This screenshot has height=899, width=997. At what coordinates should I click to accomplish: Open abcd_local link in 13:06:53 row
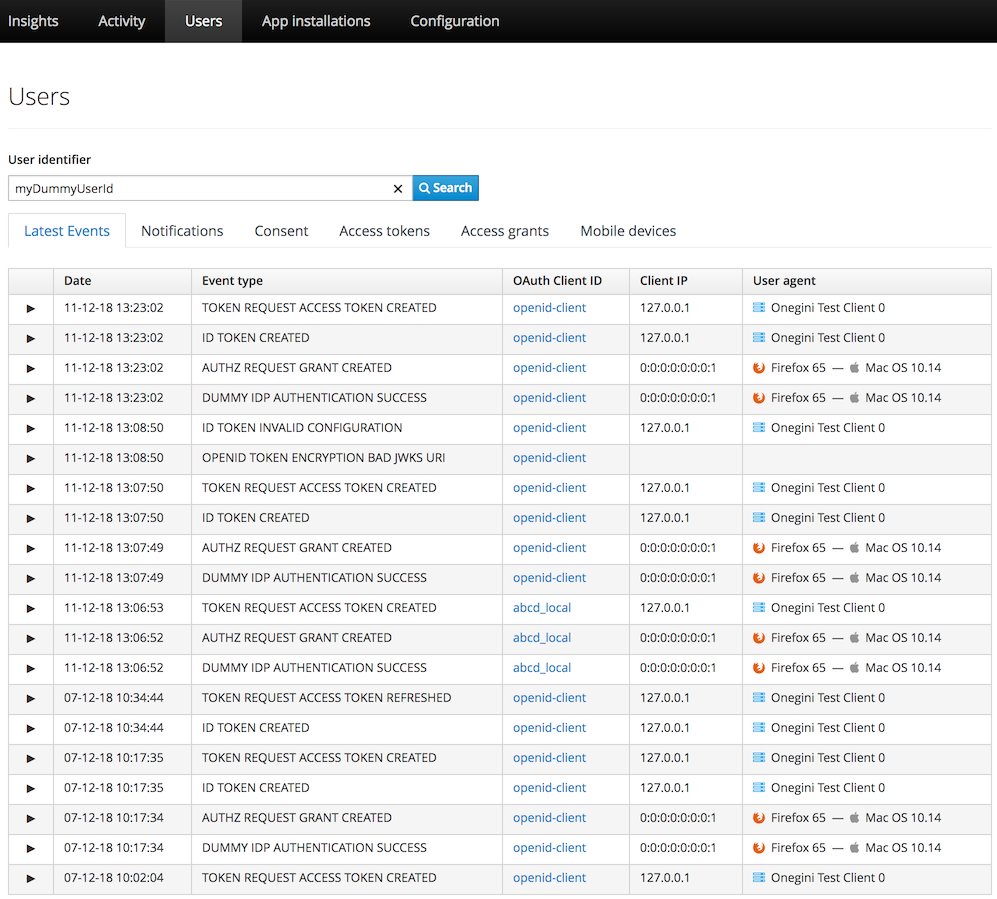[x=542, y=608]
